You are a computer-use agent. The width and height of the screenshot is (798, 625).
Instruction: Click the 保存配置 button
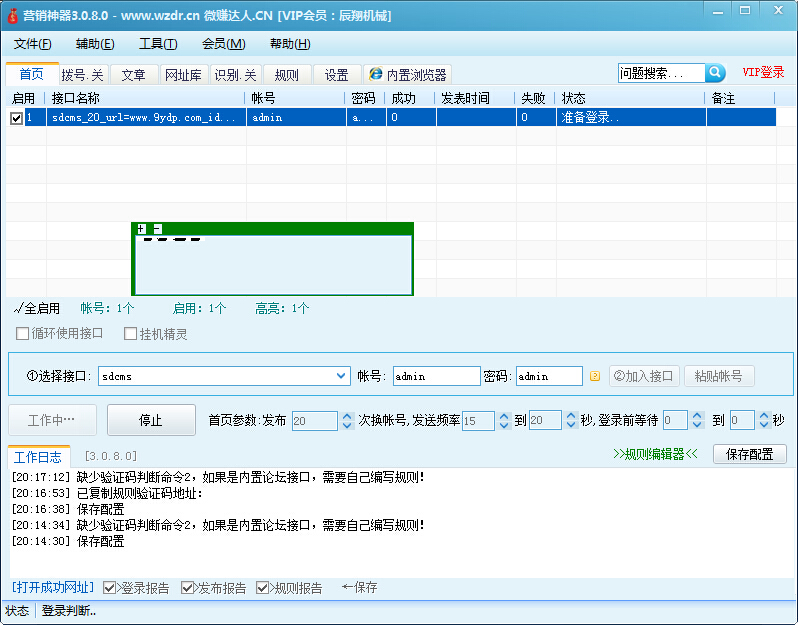pos(749,454)
